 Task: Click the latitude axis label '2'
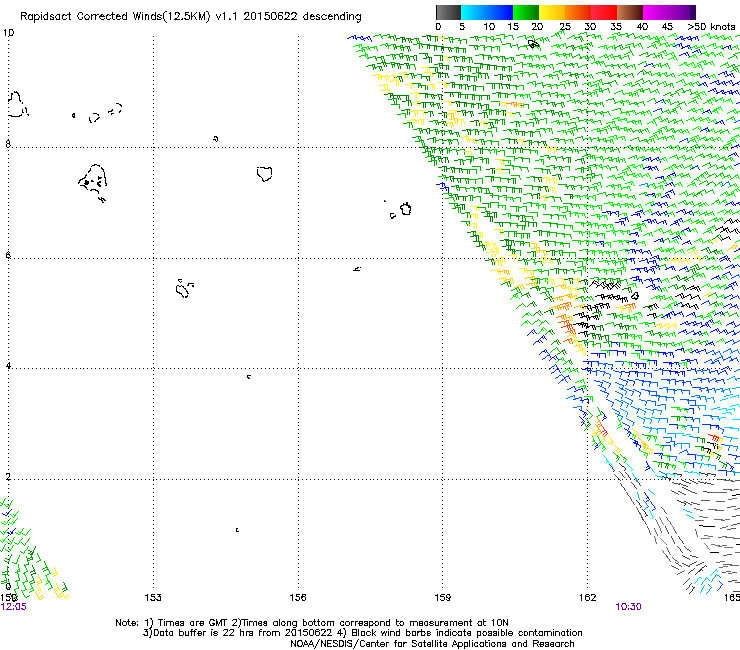pyautogui.click(x=8, y=476)
